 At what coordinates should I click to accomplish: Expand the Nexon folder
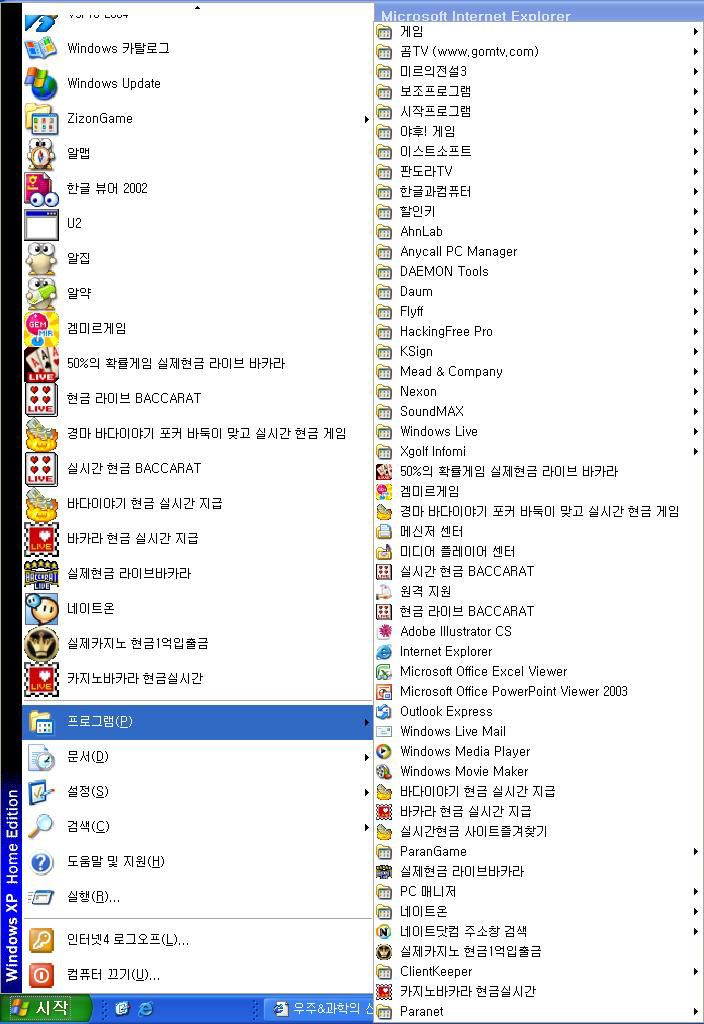pyautogui.click(x=538, y=392)
